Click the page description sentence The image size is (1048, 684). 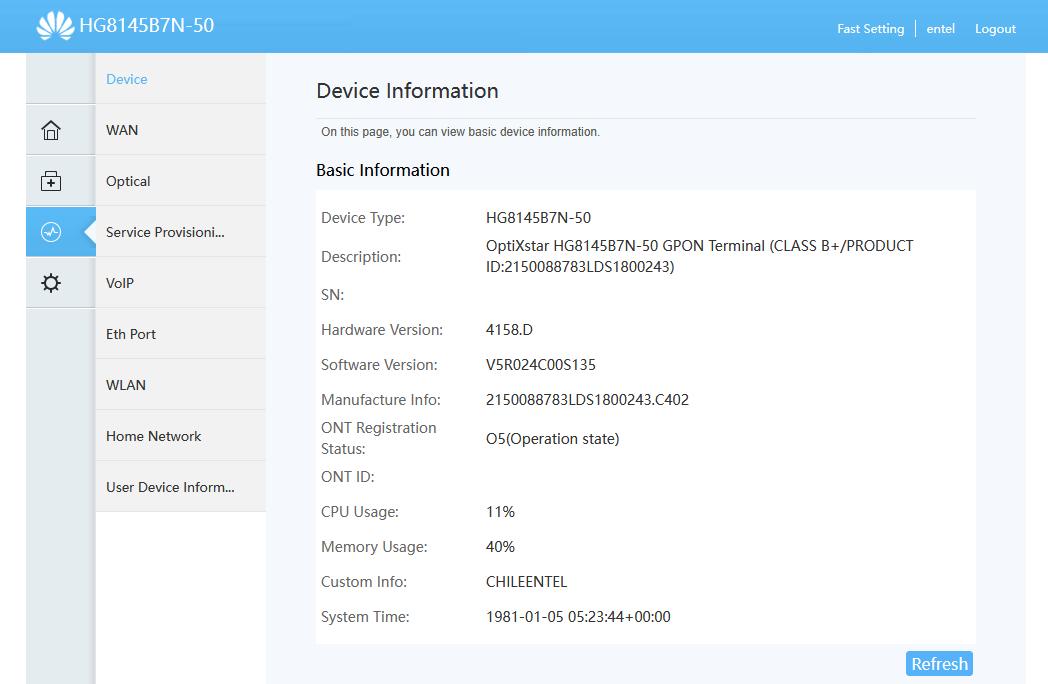tap(460, 132)
